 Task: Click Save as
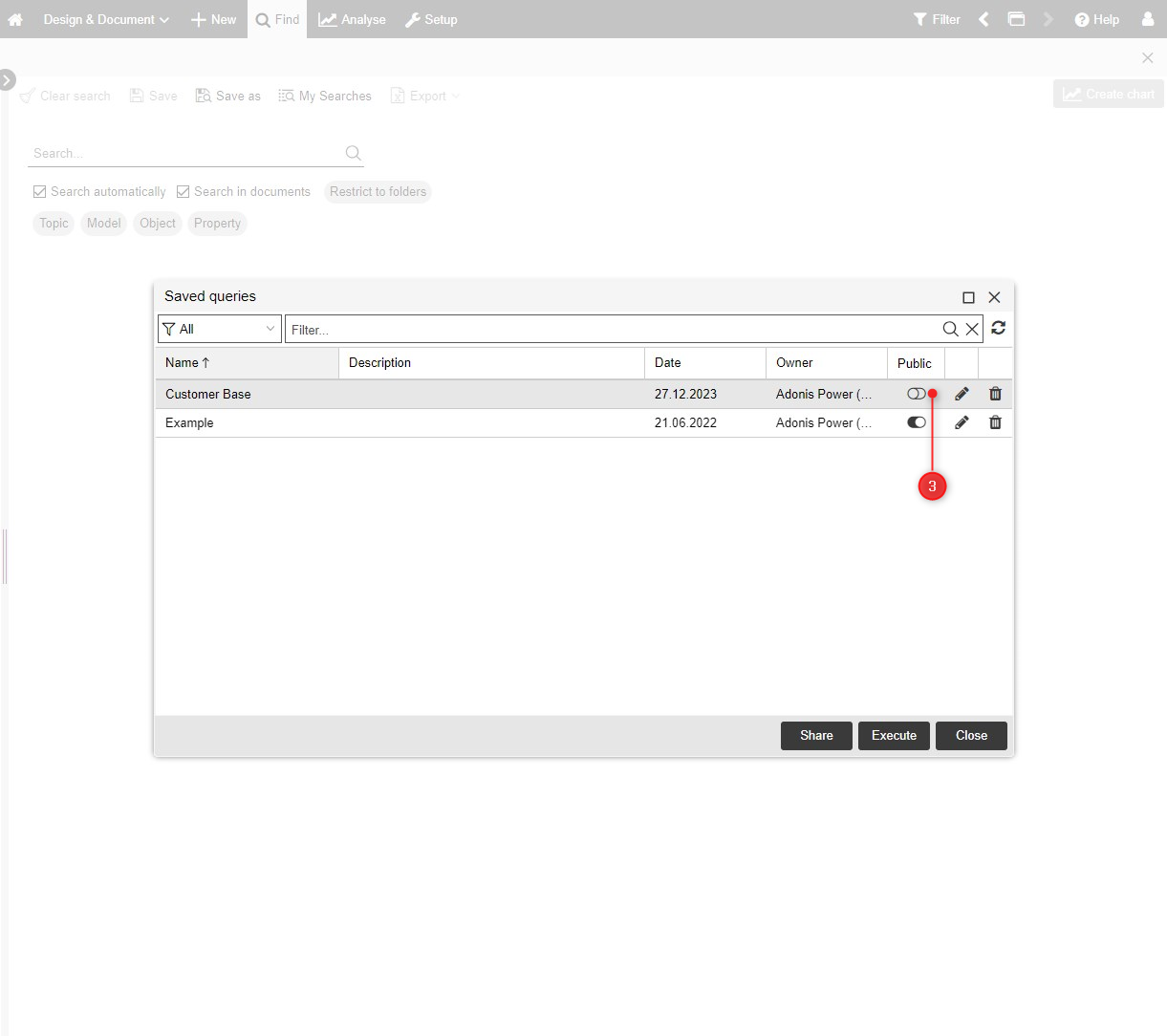tap(228, 96)
